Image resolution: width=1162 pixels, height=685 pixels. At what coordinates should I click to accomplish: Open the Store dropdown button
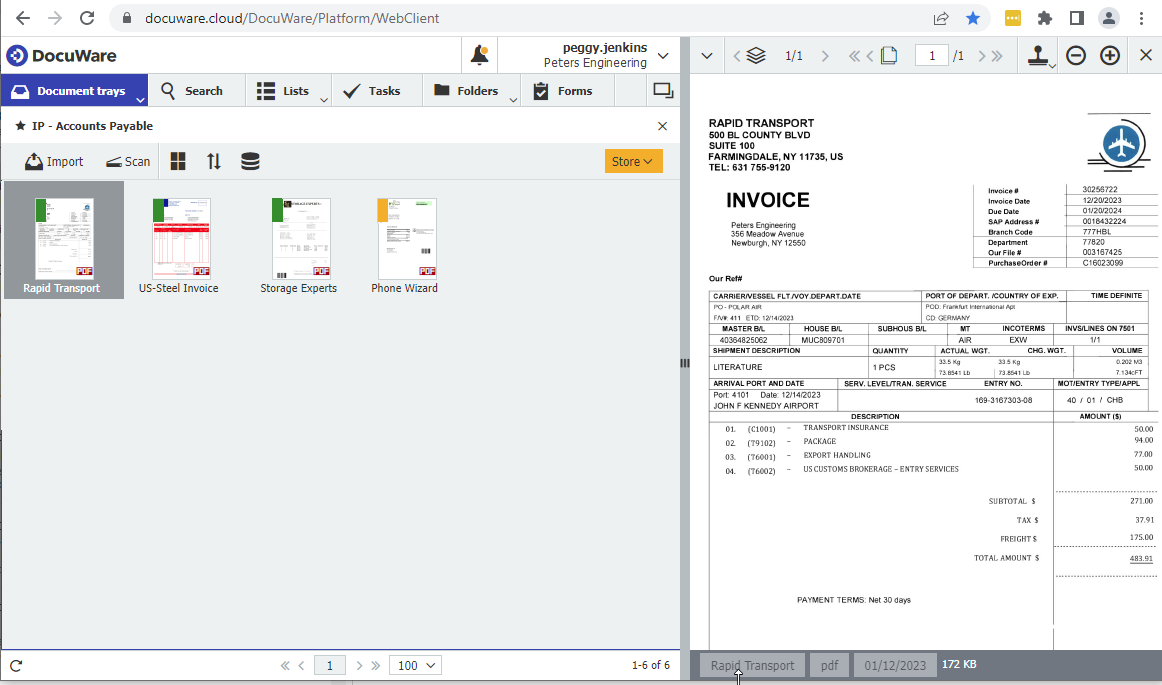pyautogui.click(x=634, y=161)
